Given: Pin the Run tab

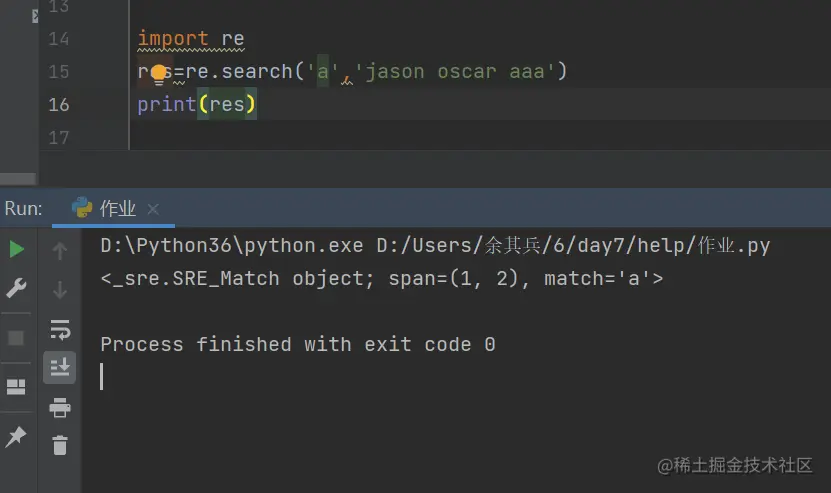Looking at the screenshot, I should click(15, 437).
